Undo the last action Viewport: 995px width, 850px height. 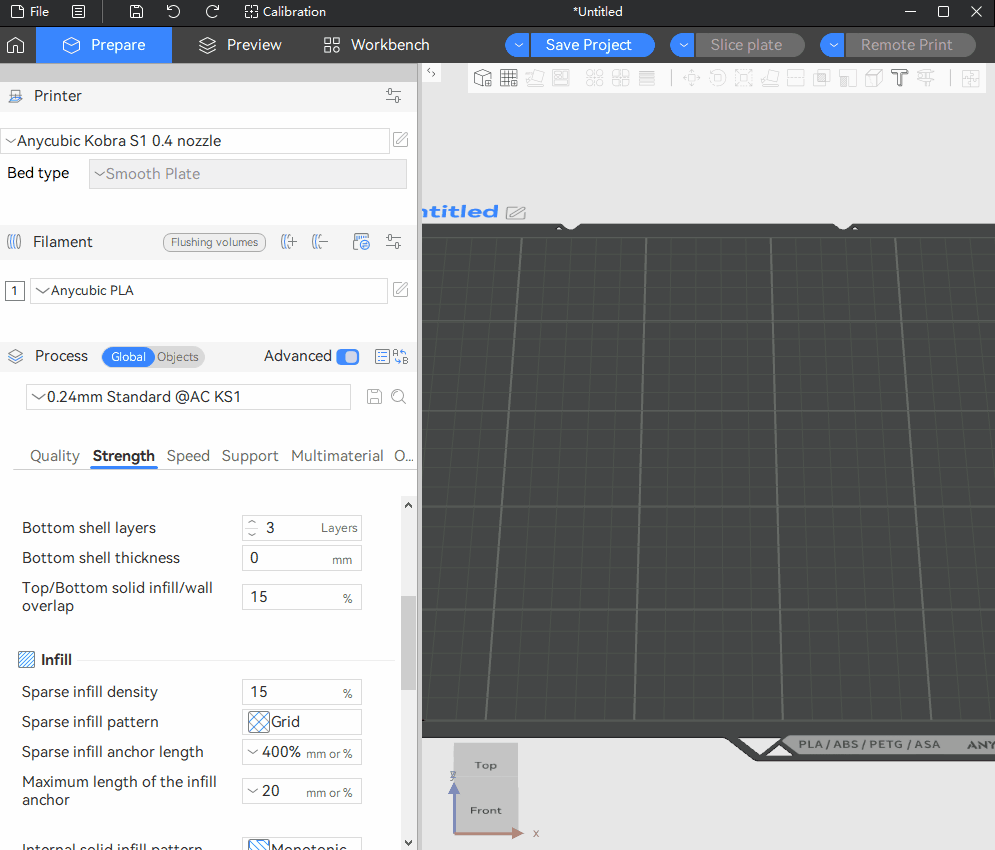pyautogui.click(x=173, y=11)
